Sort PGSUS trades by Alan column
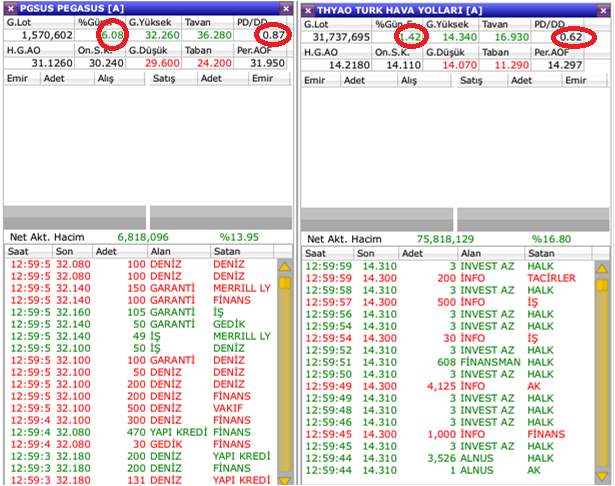 (179, 251)
